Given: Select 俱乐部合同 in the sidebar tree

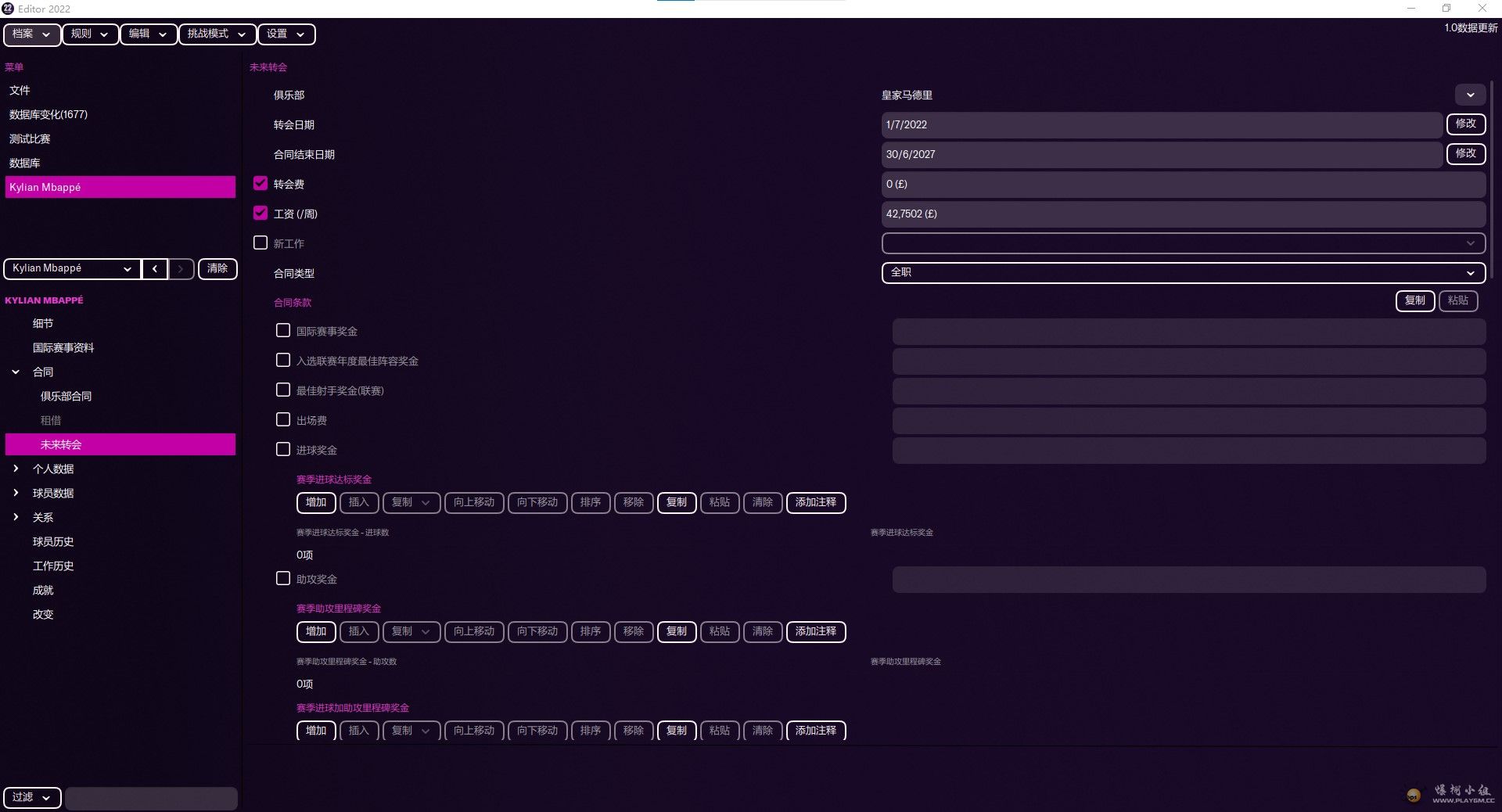Looking at the screenshot, I should pyautogui.click(x=66, y=397).
